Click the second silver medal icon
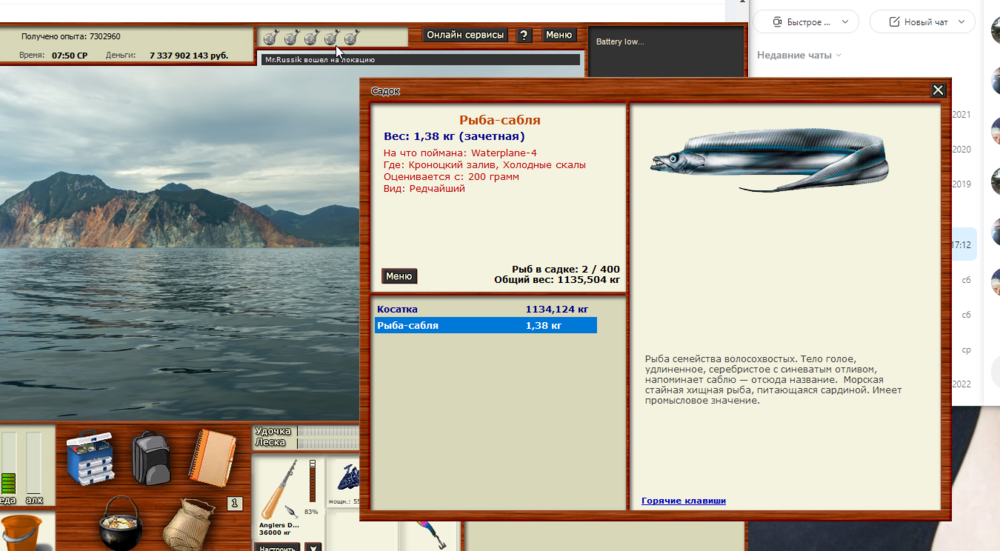The image size is (1000, 551). 291,38
